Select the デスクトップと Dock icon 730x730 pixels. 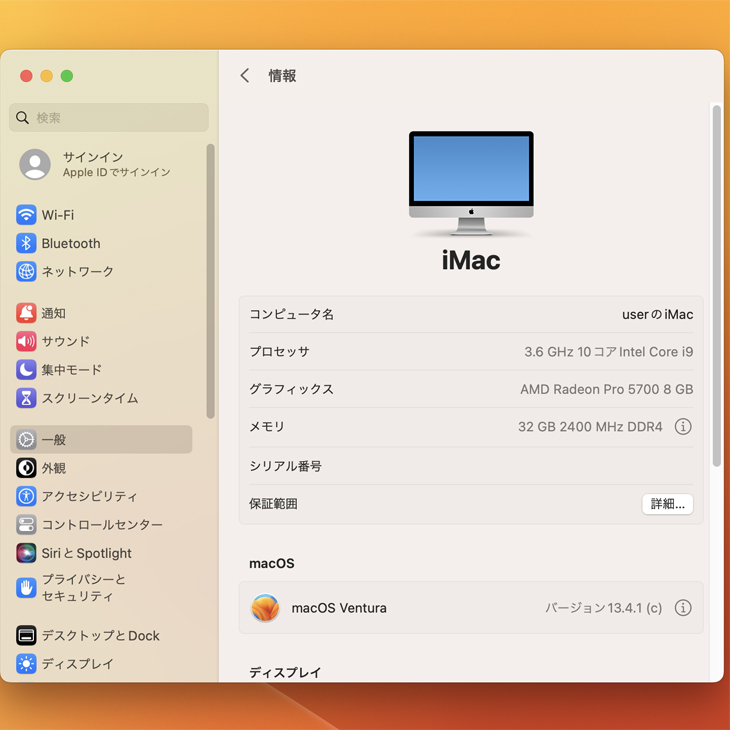tap(26, 635)
